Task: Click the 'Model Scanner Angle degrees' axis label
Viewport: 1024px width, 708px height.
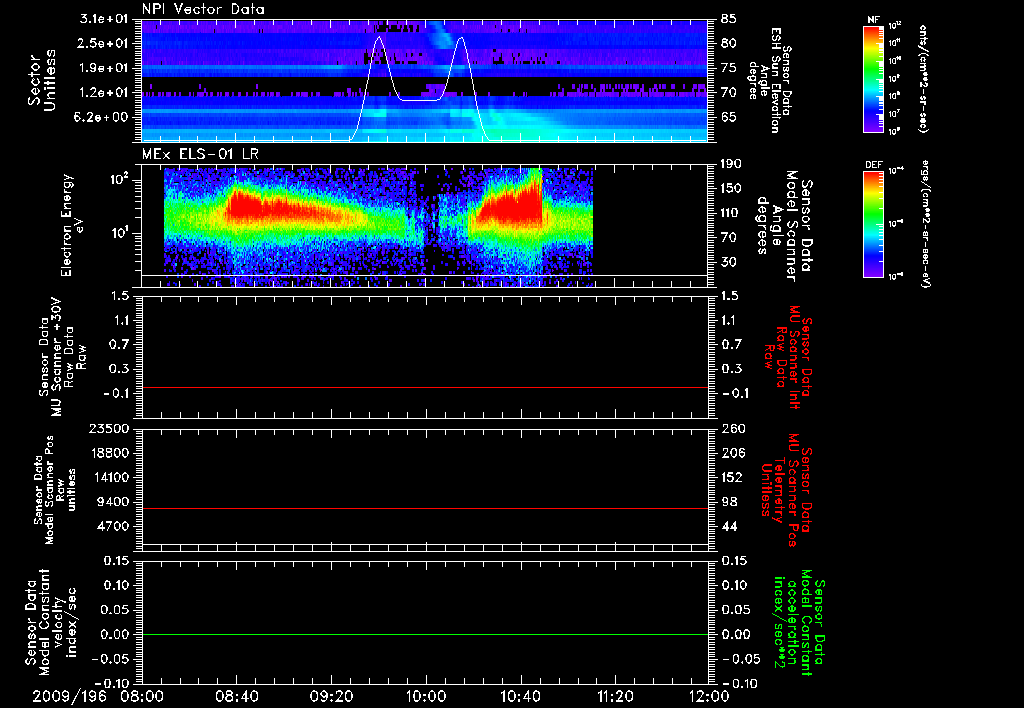Action: pos(784,226)
